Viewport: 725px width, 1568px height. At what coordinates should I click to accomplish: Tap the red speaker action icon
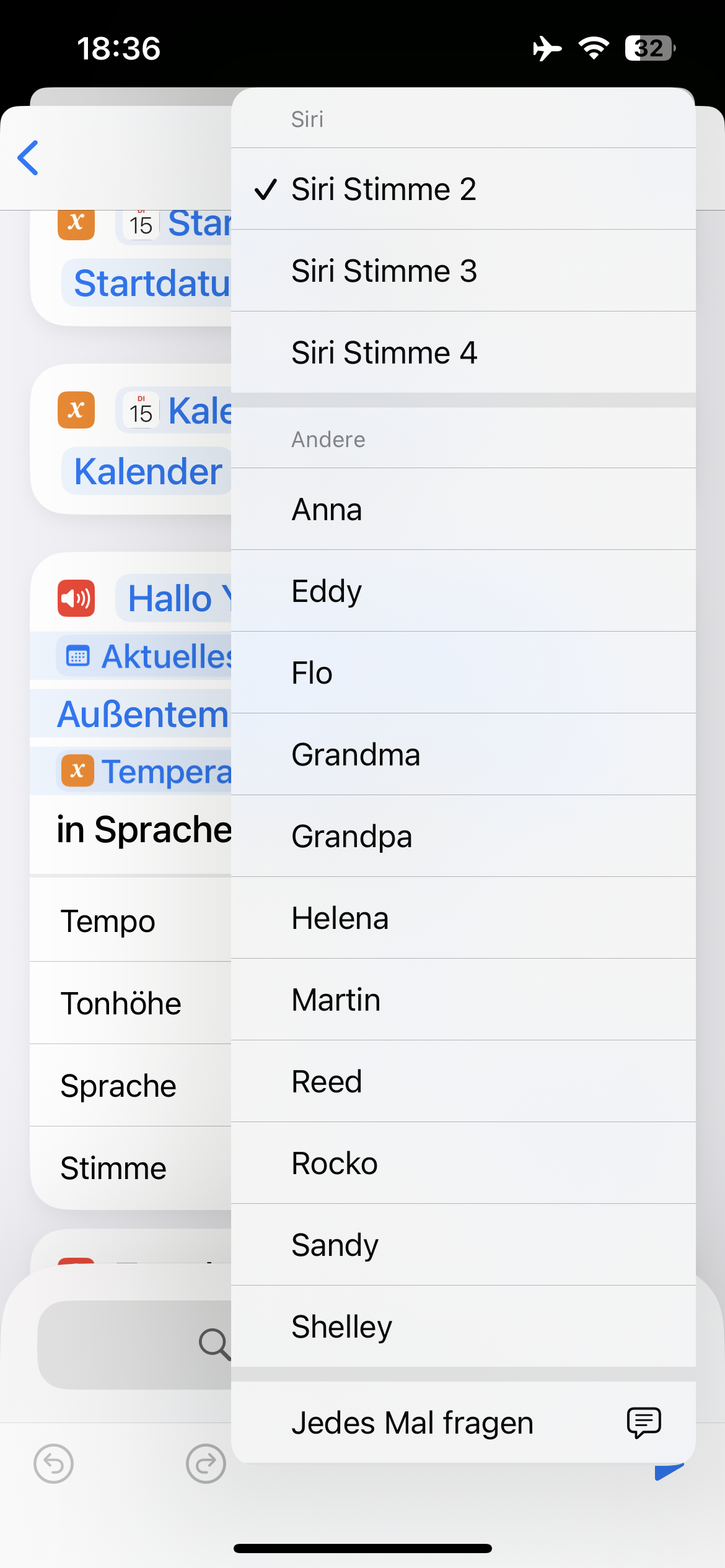click(76, 598)
